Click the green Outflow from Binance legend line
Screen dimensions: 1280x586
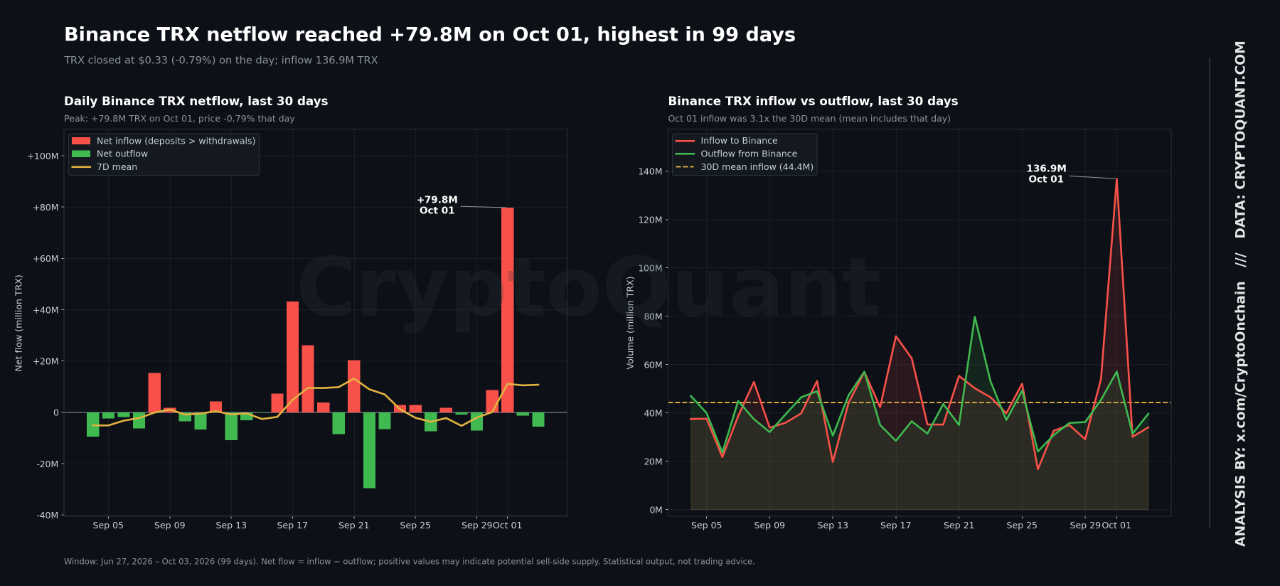click(686, 154)
